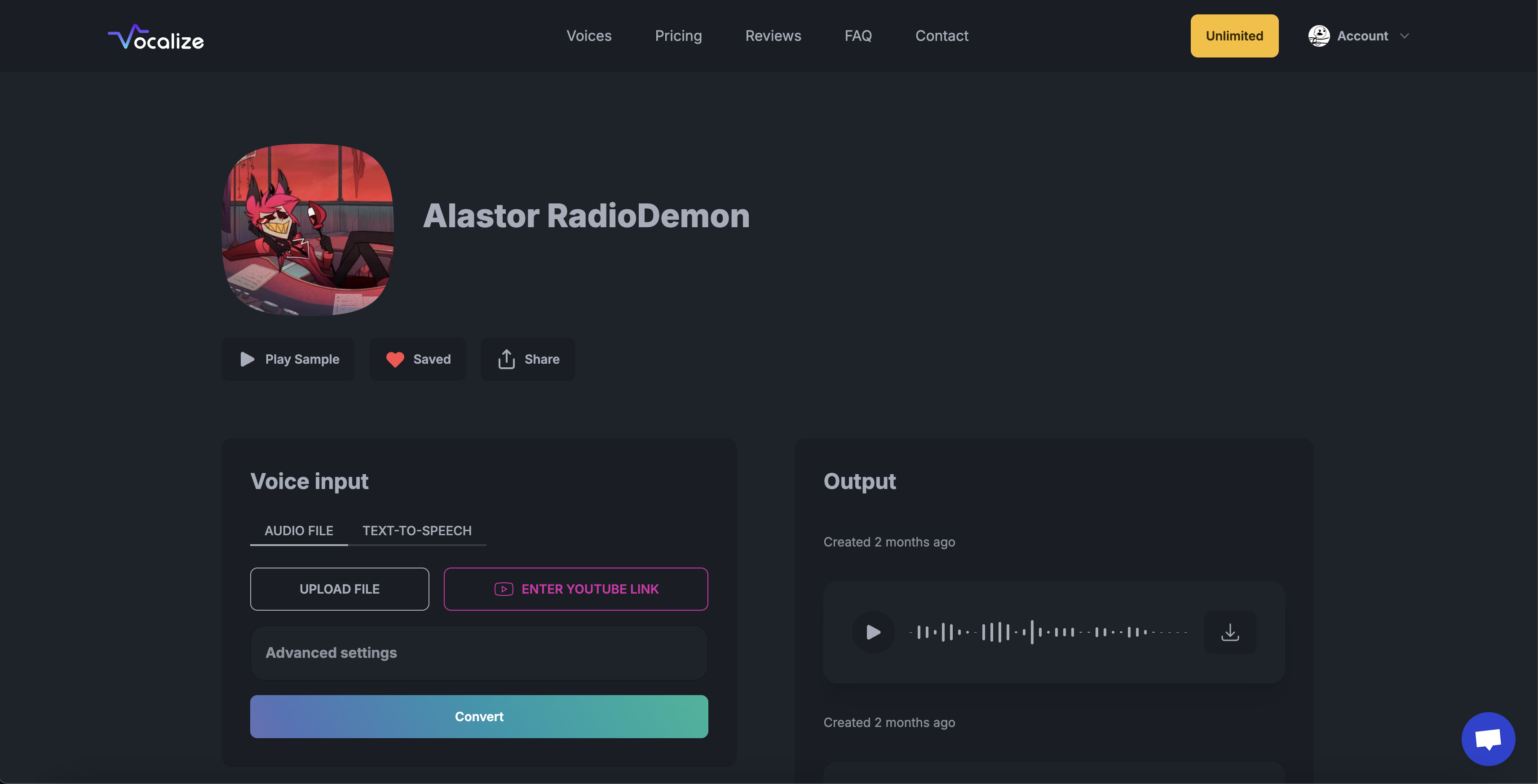
Task: Open the Reviews section
Action: tap(773, 36)
